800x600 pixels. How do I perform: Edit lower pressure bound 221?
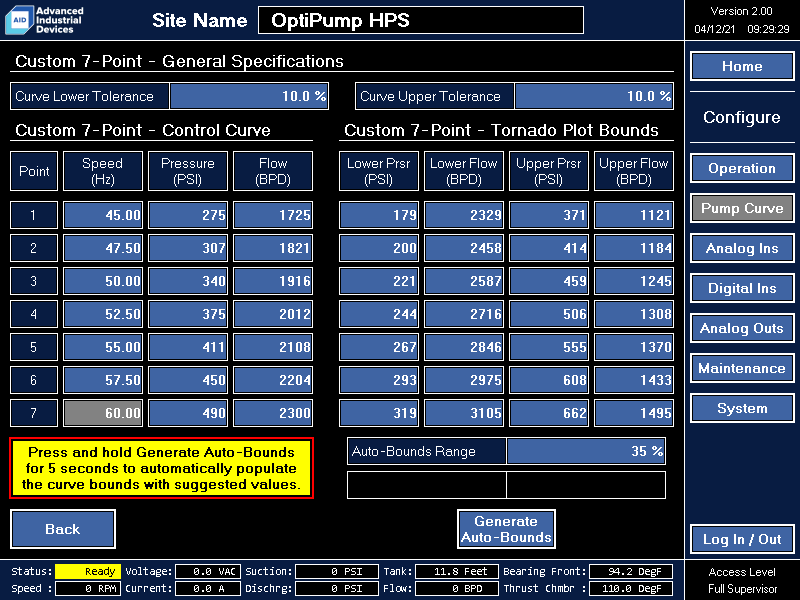(x=379, y=281)
